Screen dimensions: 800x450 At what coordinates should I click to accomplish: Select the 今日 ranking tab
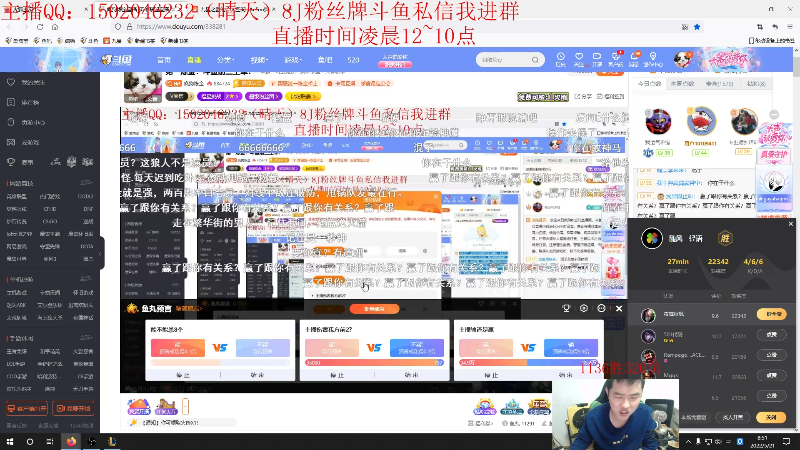click(649, 83)
